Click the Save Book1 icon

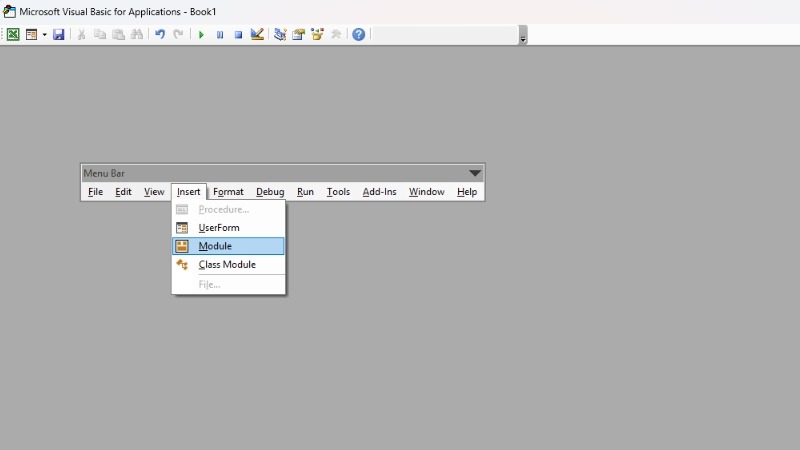point(59,34)
